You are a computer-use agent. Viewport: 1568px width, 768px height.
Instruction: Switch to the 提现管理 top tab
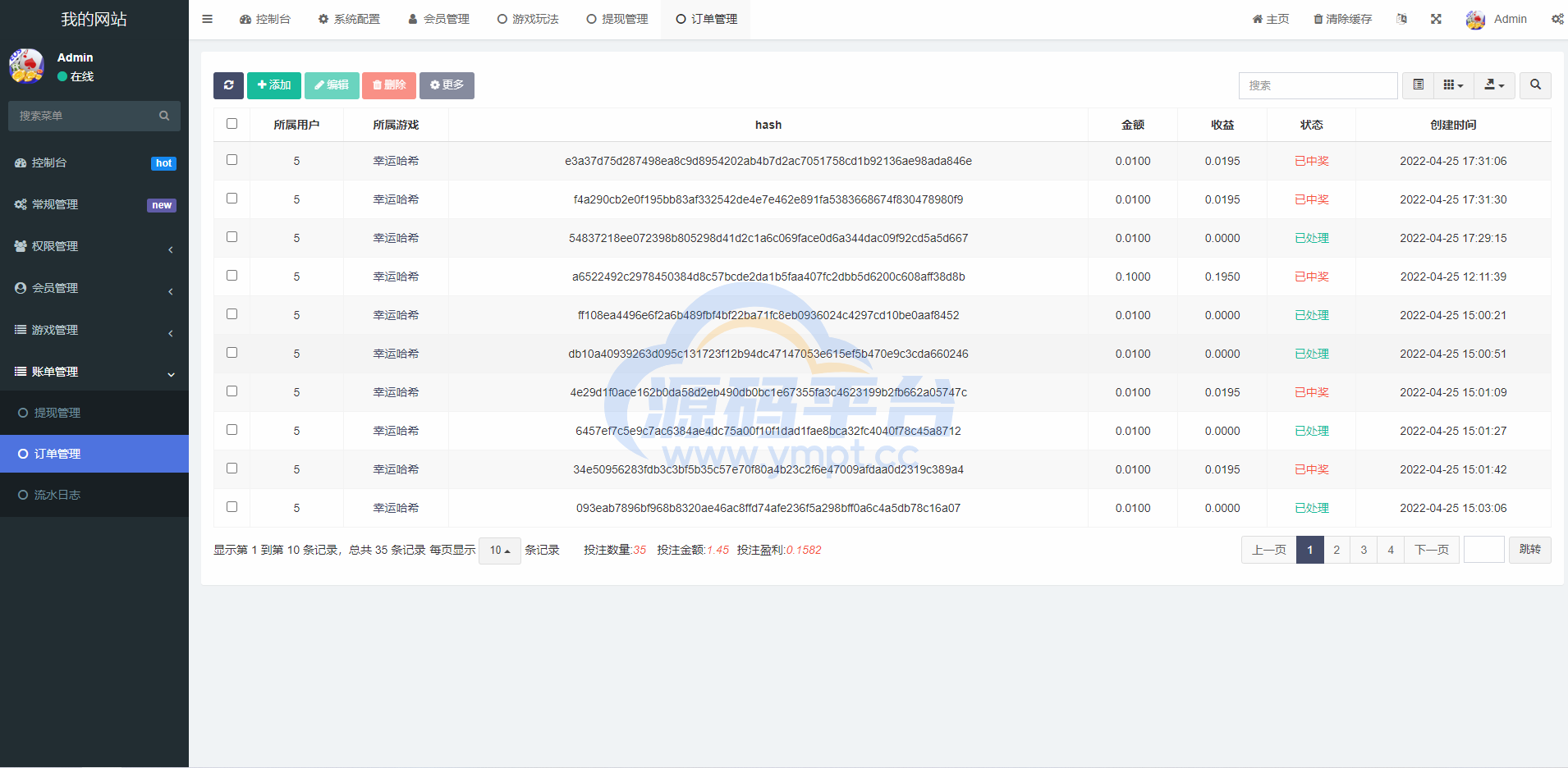click(617, 19)
